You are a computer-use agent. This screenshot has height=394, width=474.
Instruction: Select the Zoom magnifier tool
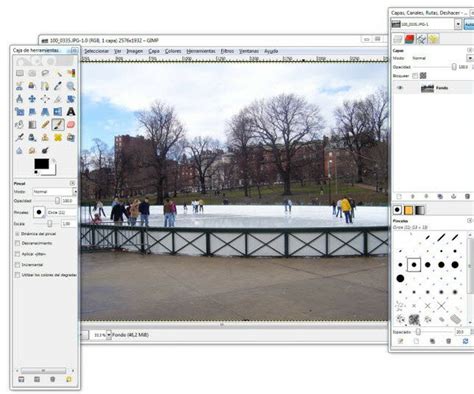click(71, 86)
